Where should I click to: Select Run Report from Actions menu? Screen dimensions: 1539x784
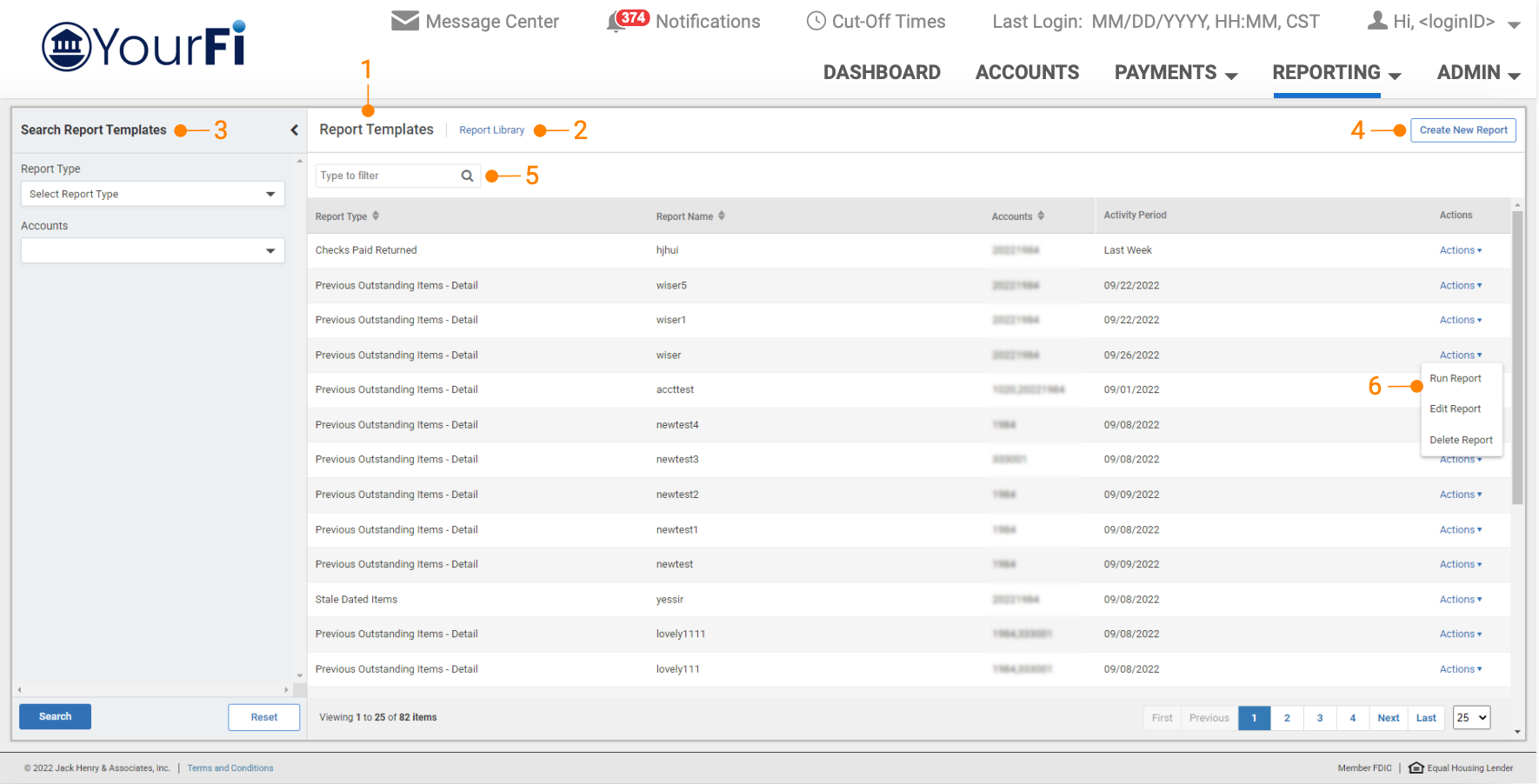1455,379
